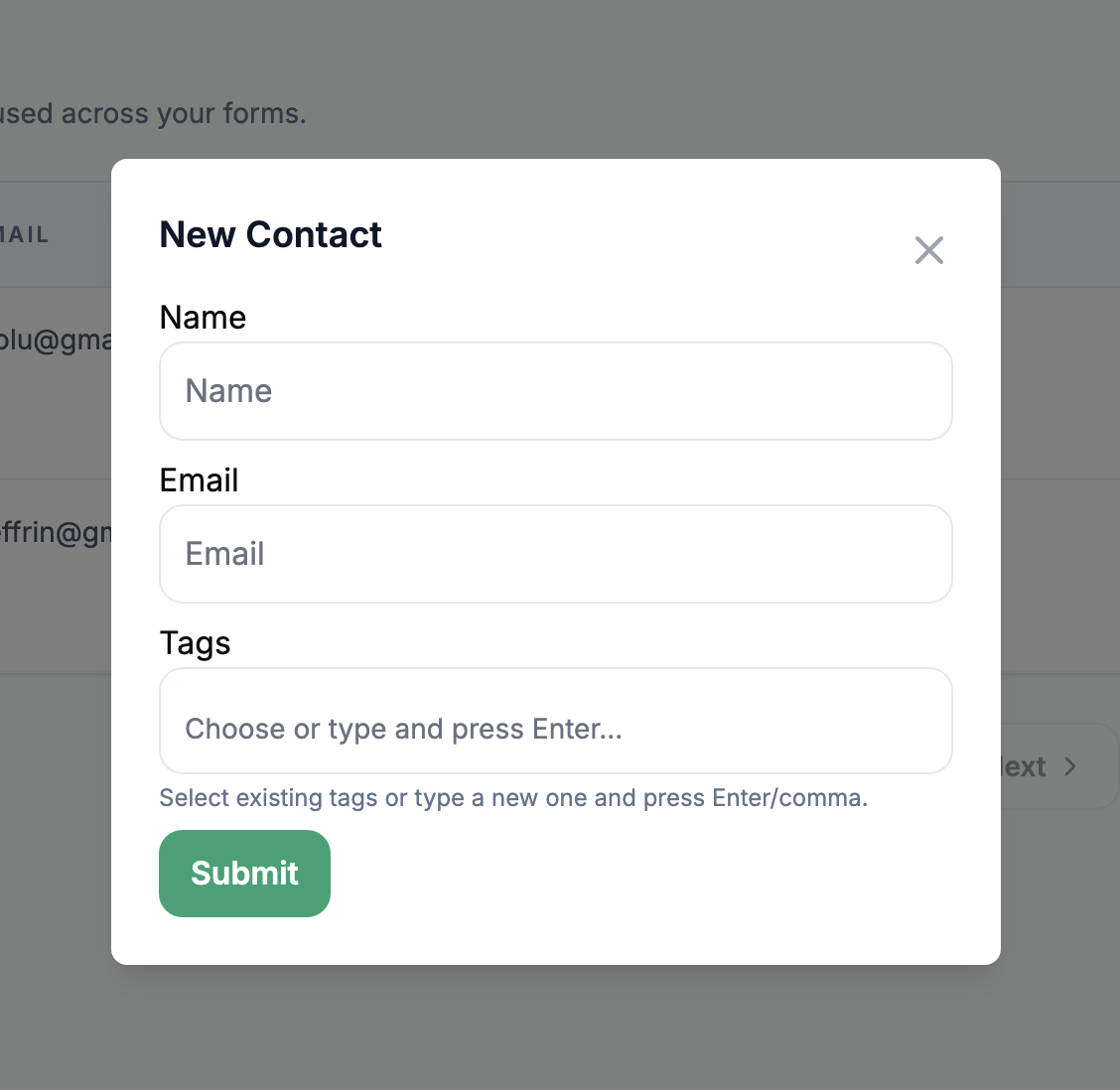Image resolution: width=1120 pixels, height=1090 pixels.
Task: Click the email column header behind dialog
Action: 25,235
